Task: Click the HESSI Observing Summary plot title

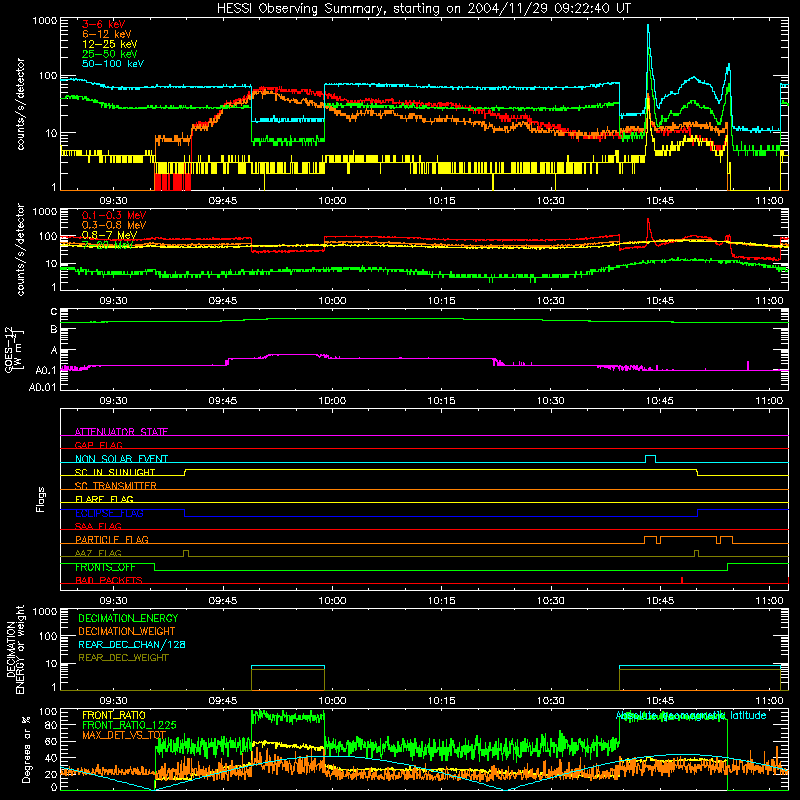Action: [423, 9]
